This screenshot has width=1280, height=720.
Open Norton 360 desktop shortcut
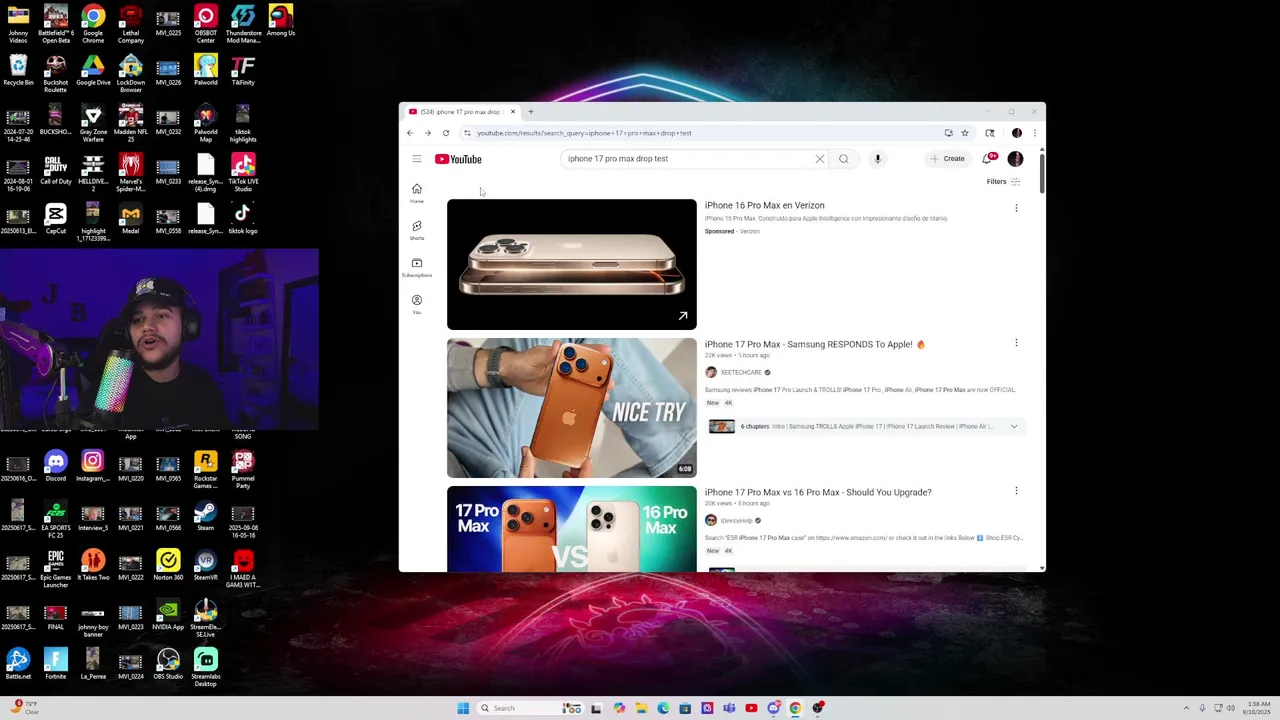coord(168,566)
